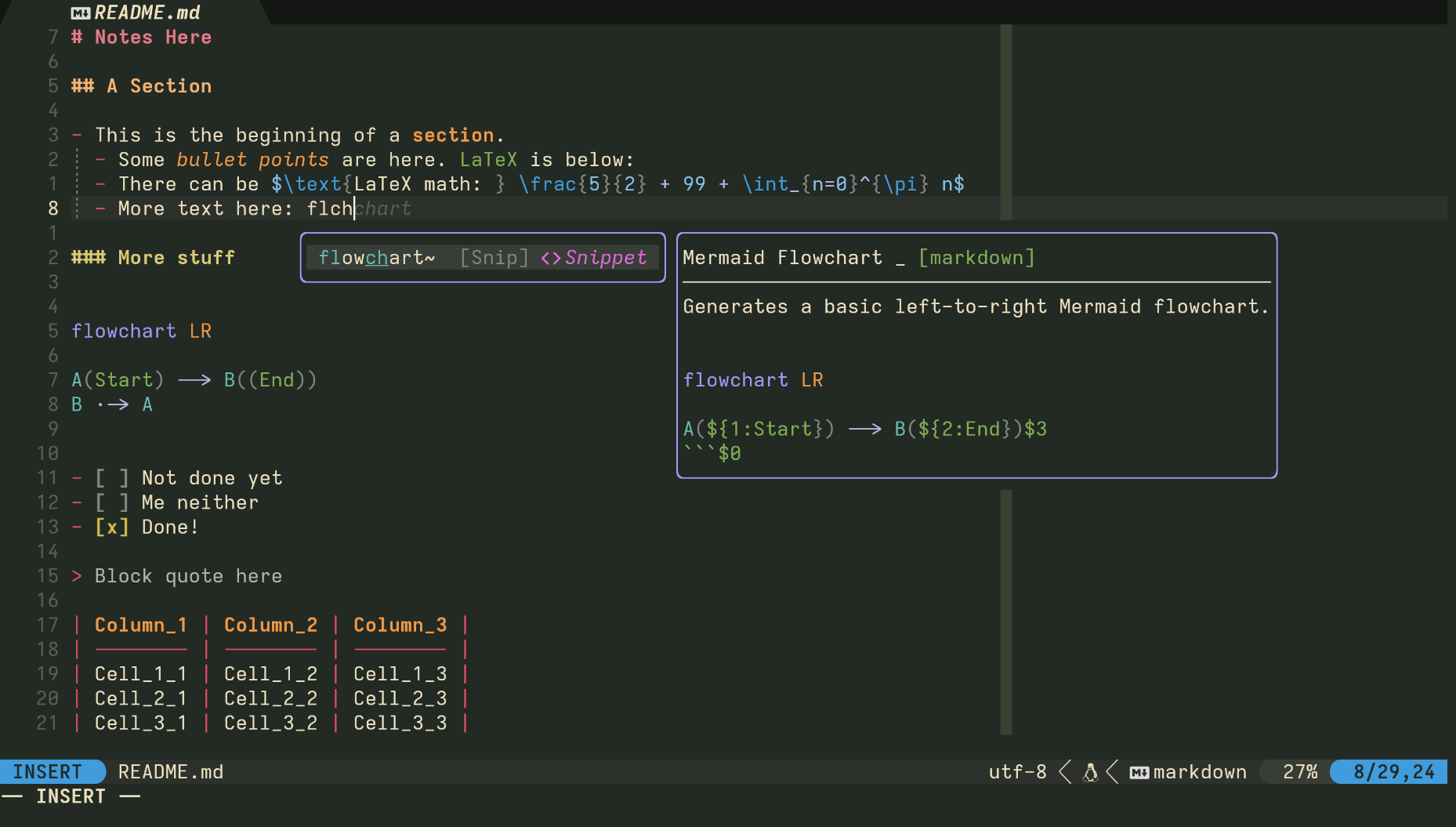Click the \frac{5}{2} LaTeX expression
This screenshot has width=1456, height=827.
(582, 184)
